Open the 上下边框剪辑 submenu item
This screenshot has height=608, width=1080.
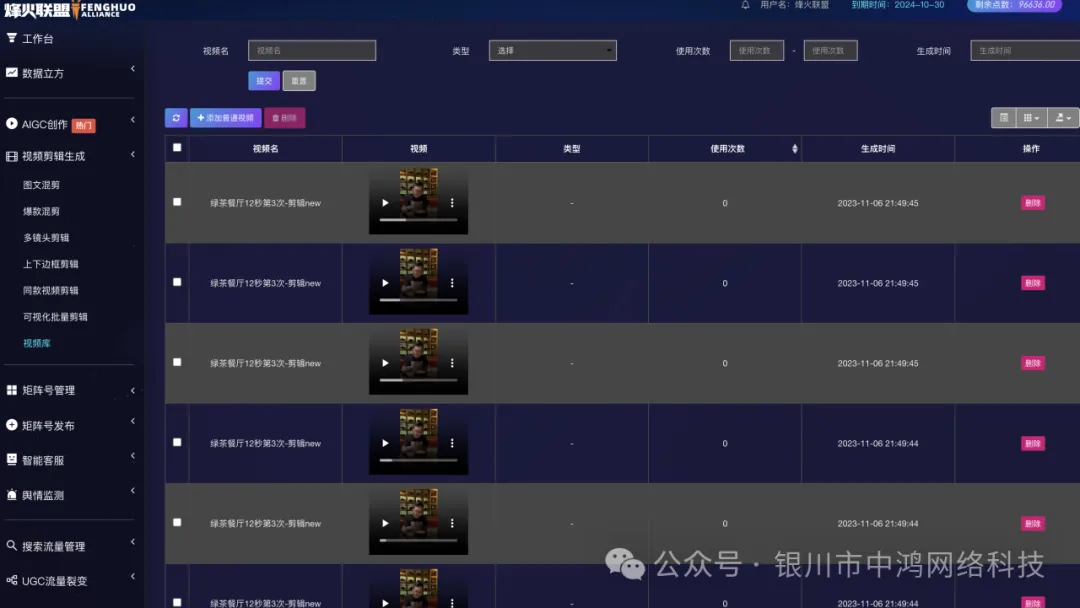(x=51, y=264)
